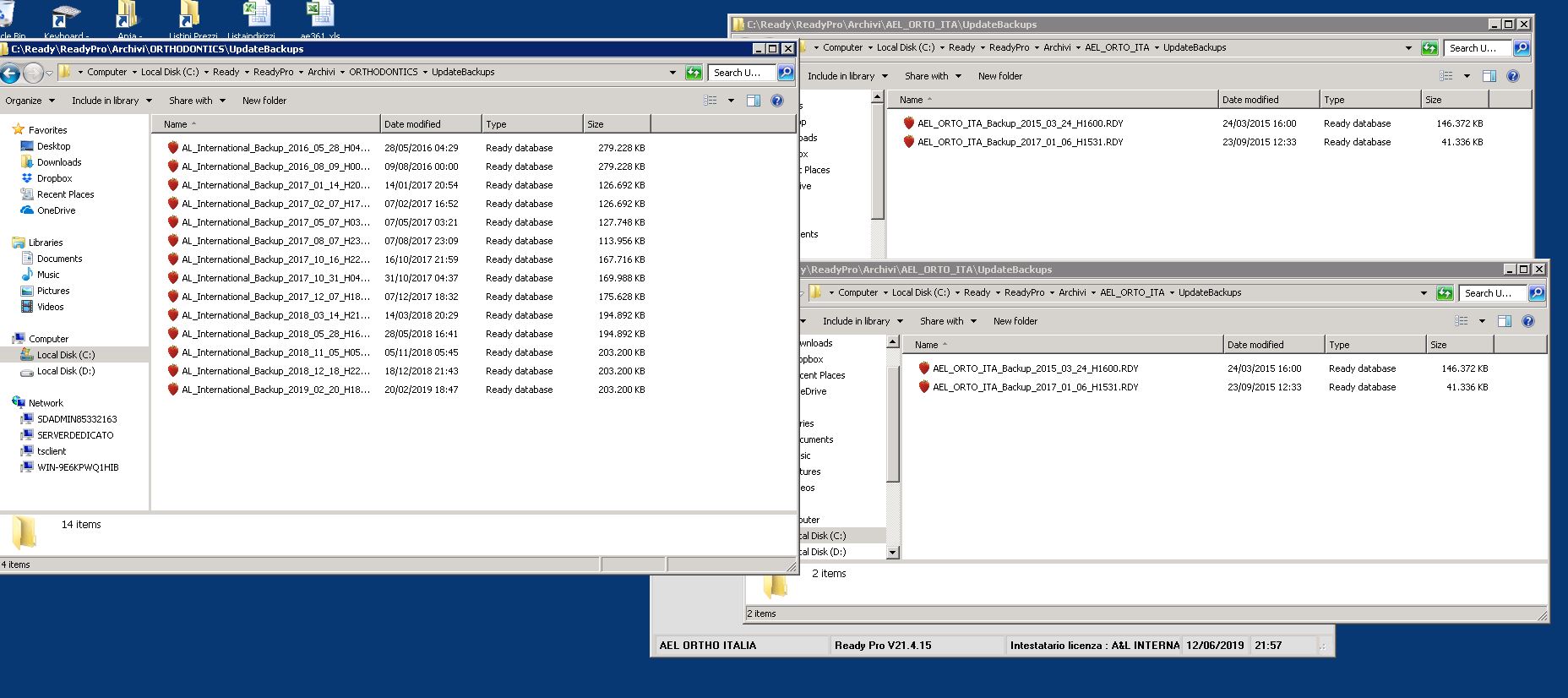Select Videos library in sidebar
The image size is (1568, 698).
[50, 307]
